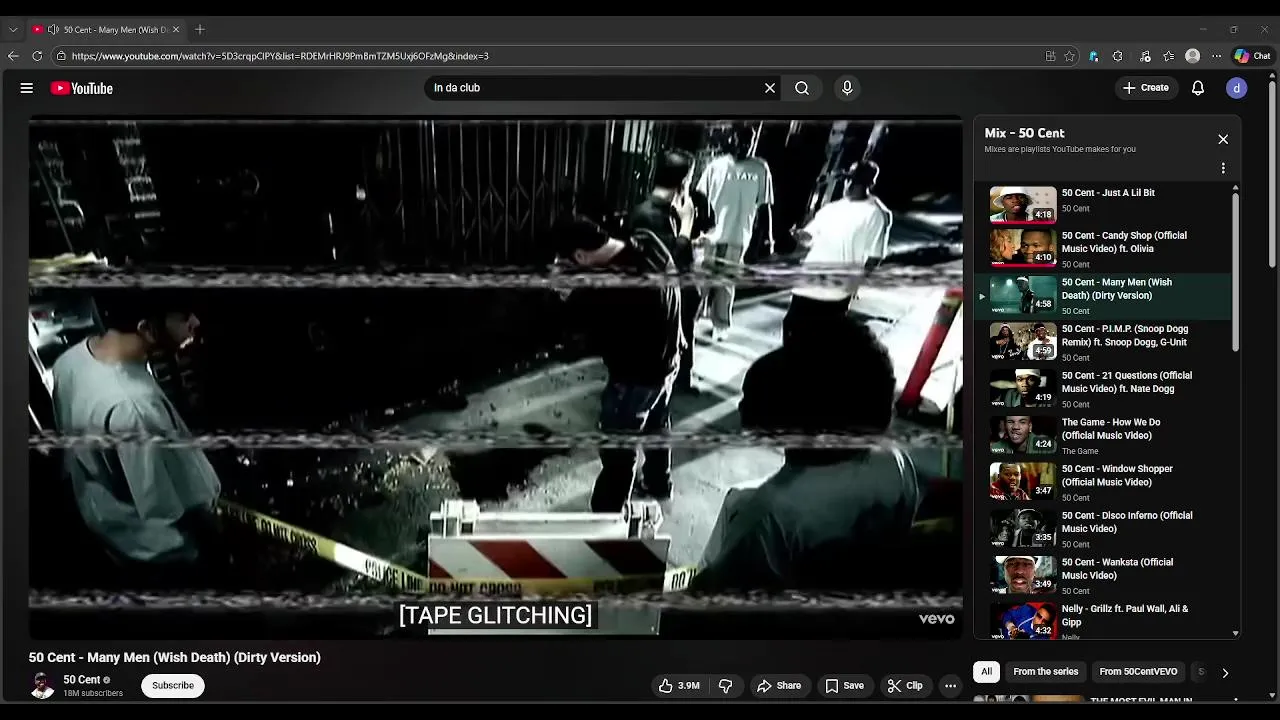
Task: Select the playing Many Men playlist row
Action: pos(1103,296)
